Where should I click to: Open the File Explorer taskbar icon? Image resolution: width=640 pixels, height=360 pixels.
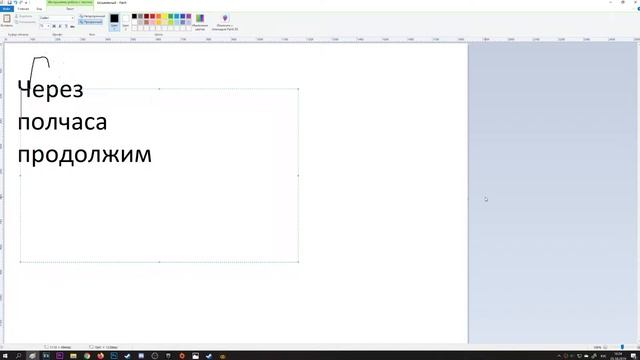point(73,356)
